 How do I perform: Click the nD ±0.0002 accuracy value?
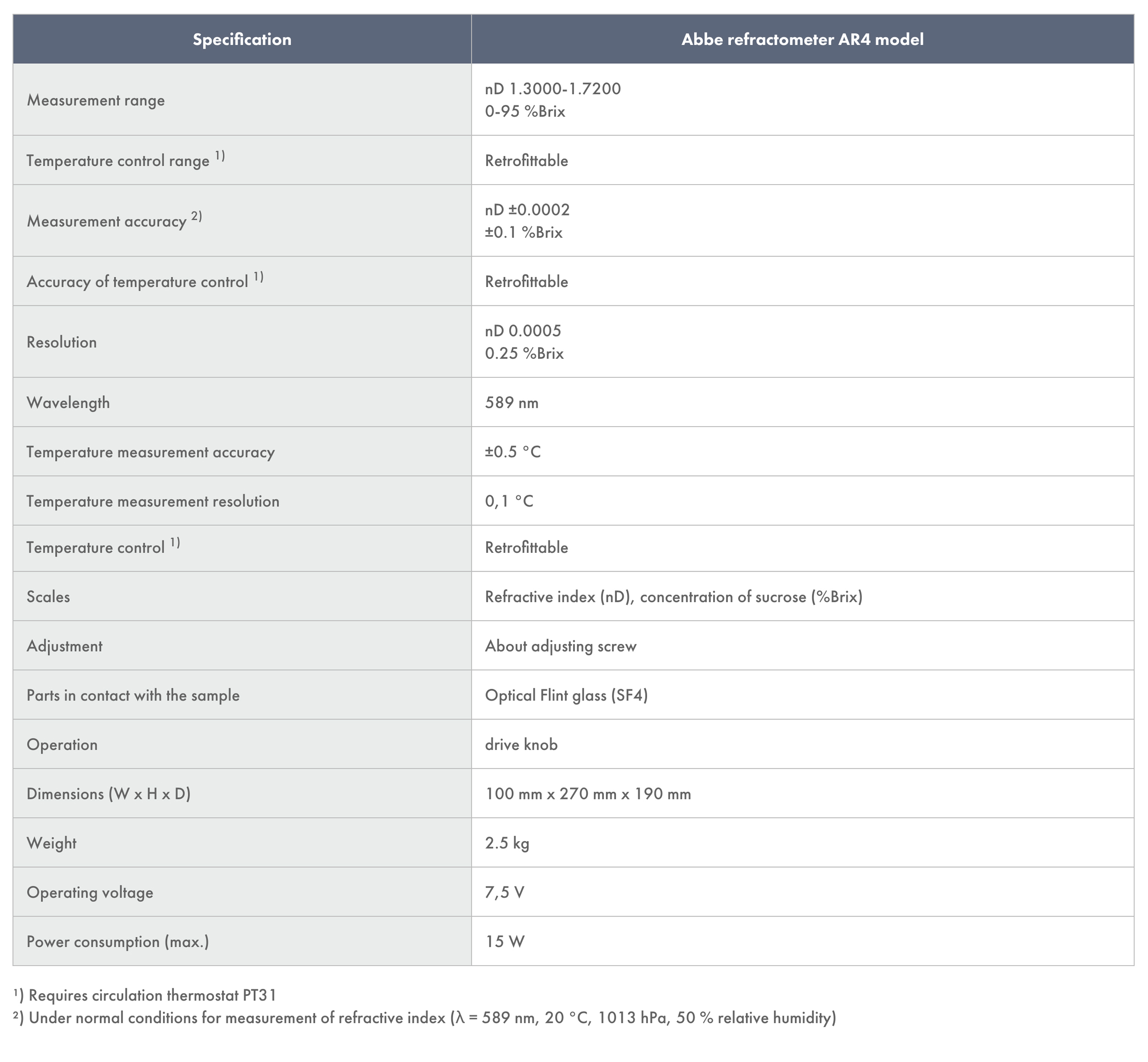coord(527,210)
